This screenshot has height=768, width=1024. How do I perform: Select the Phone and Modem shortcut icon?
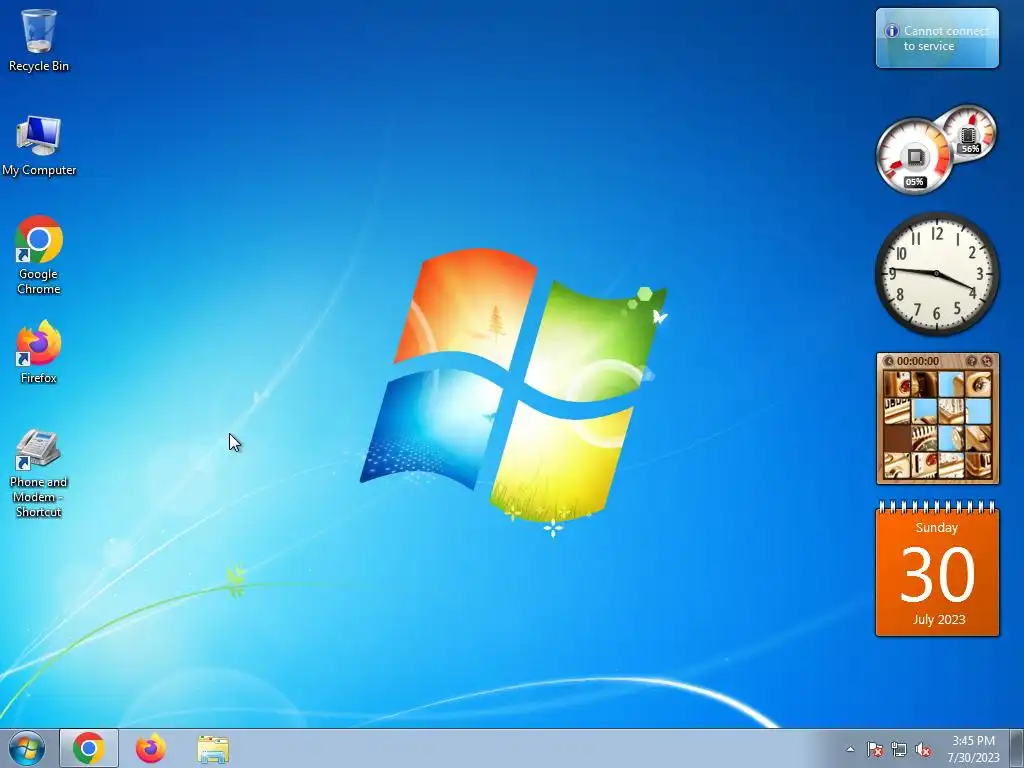pos(39,473)
